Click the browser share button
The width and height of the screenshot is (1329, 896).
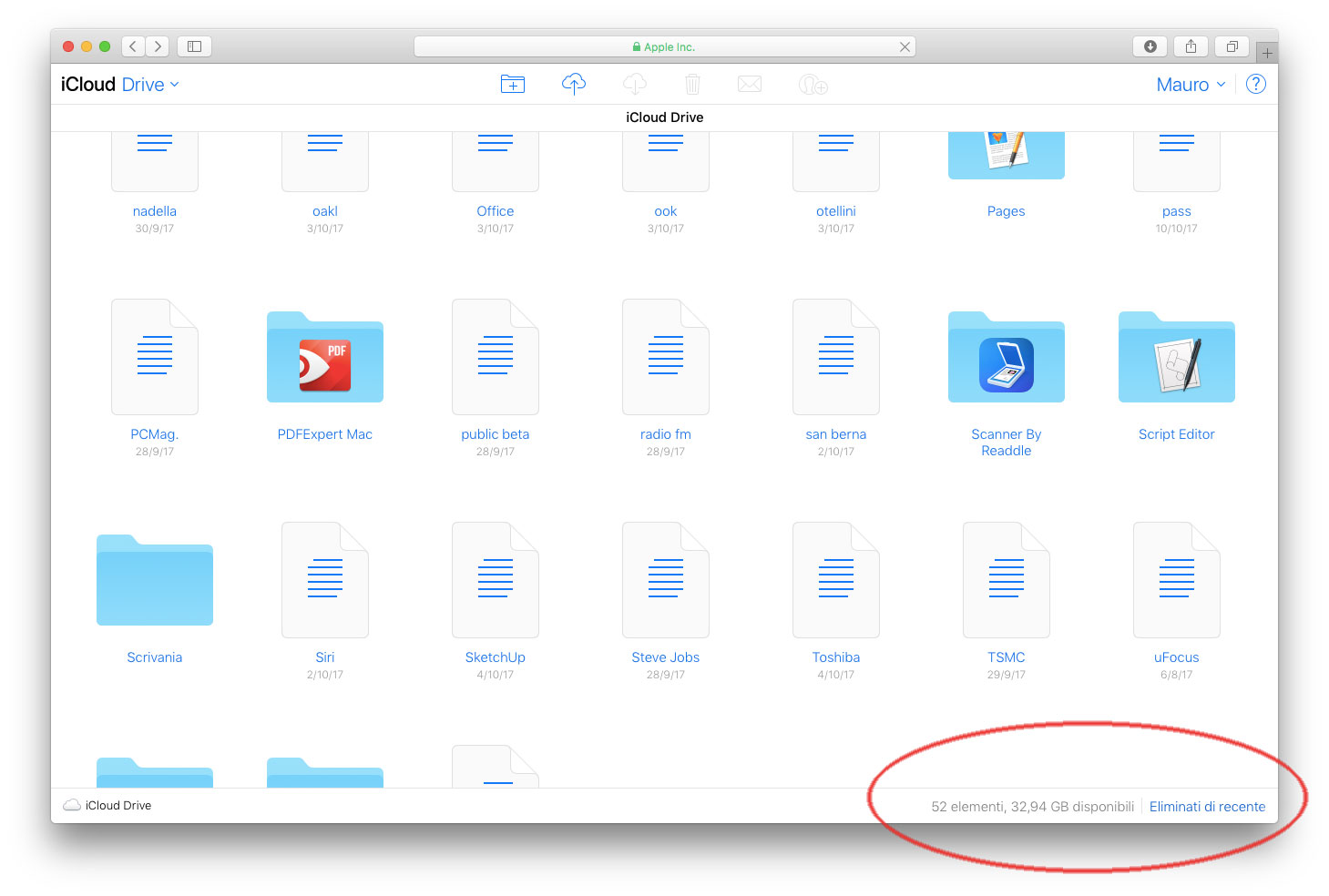click(x=1191, y=46)
